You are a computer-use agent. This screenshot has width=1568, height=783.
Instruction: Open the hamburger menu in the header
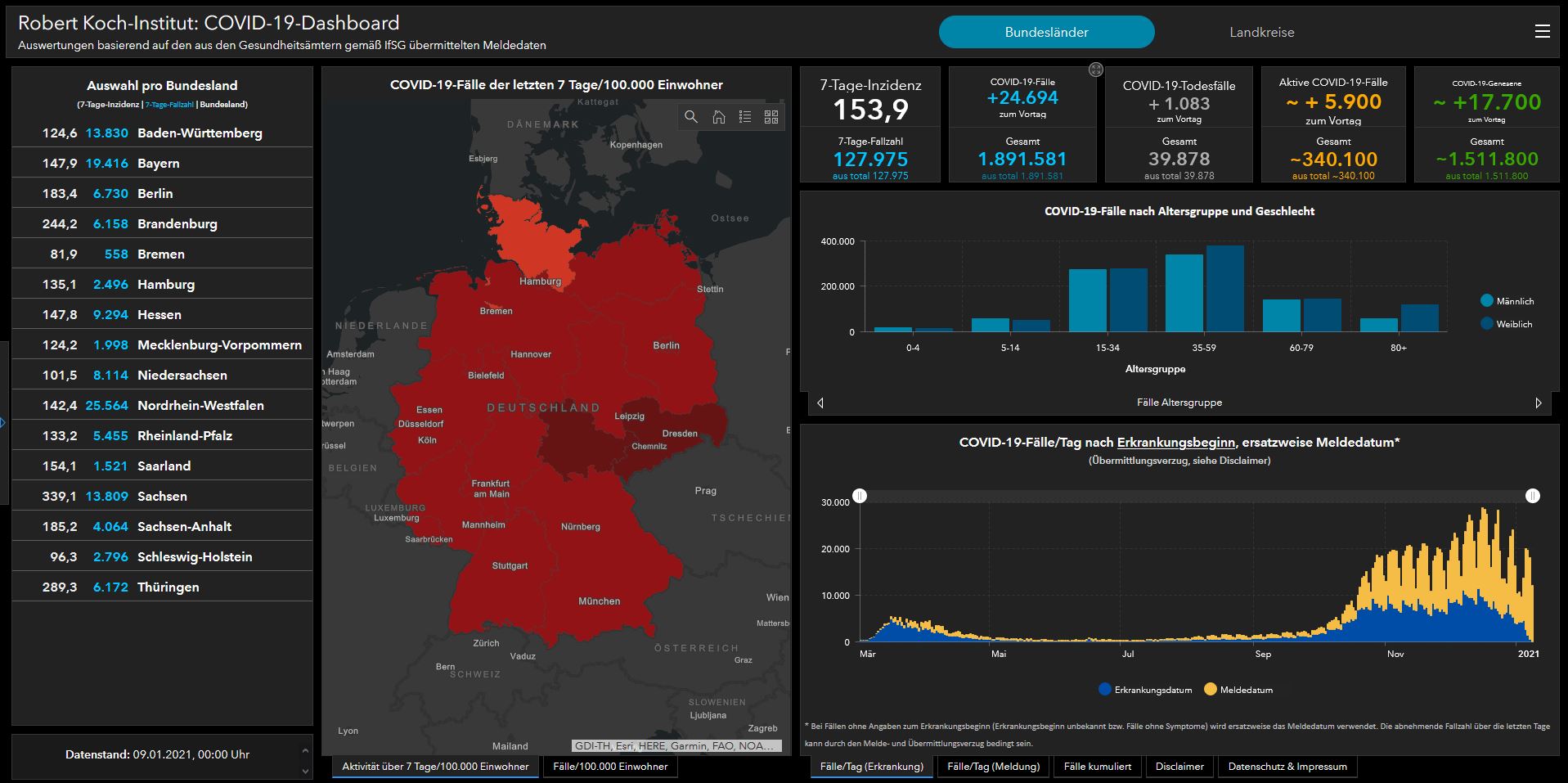click(1542, 31)
